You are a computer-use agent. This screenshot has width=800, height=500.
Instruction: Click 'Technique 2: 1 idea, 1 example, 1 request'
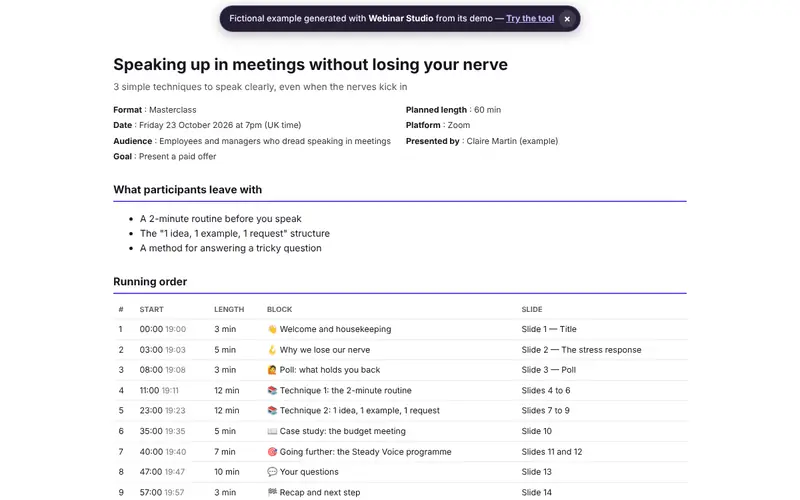point(360,410)
